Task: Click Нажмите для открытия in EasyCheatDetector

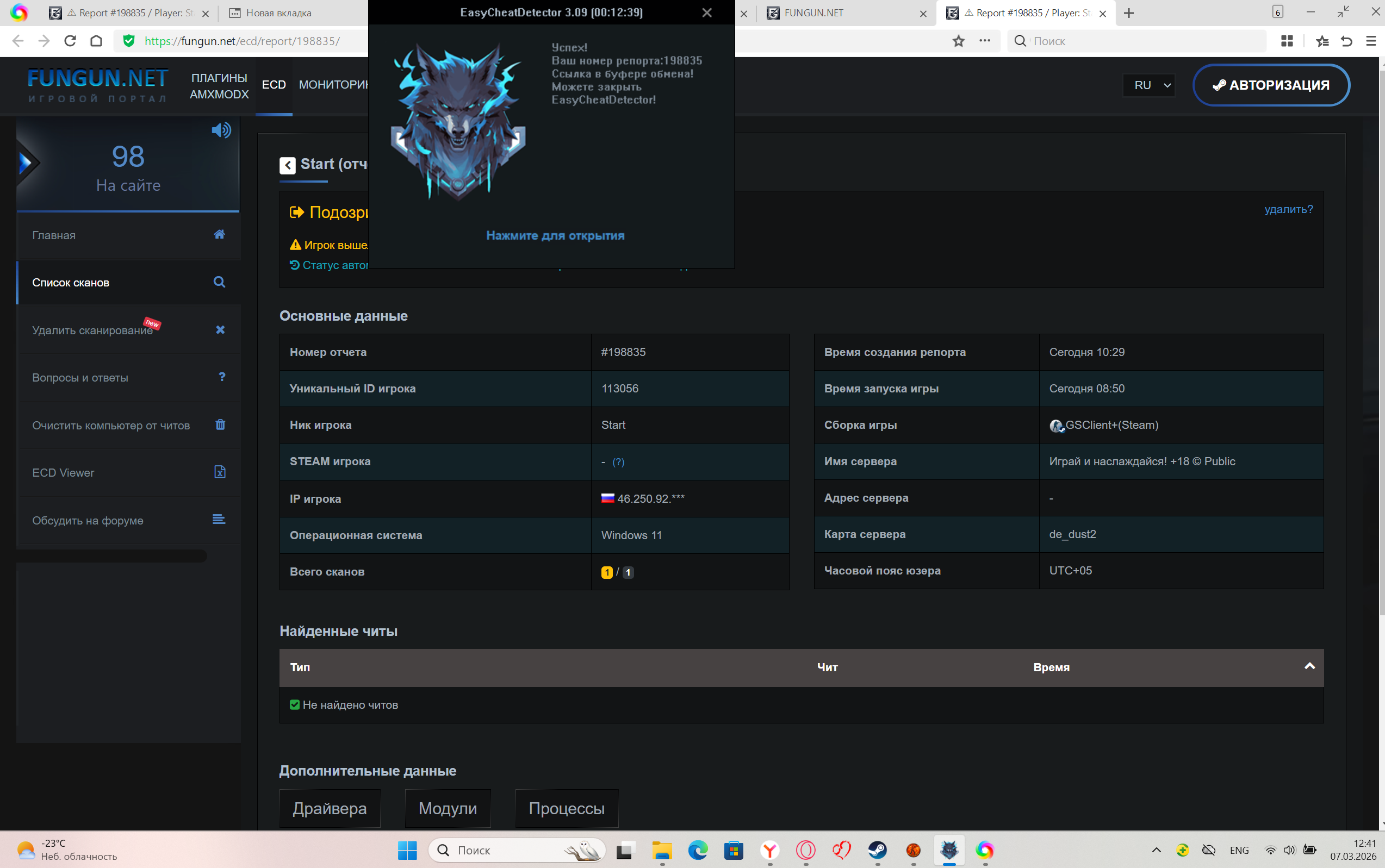Action: click(x=555, y=235)
